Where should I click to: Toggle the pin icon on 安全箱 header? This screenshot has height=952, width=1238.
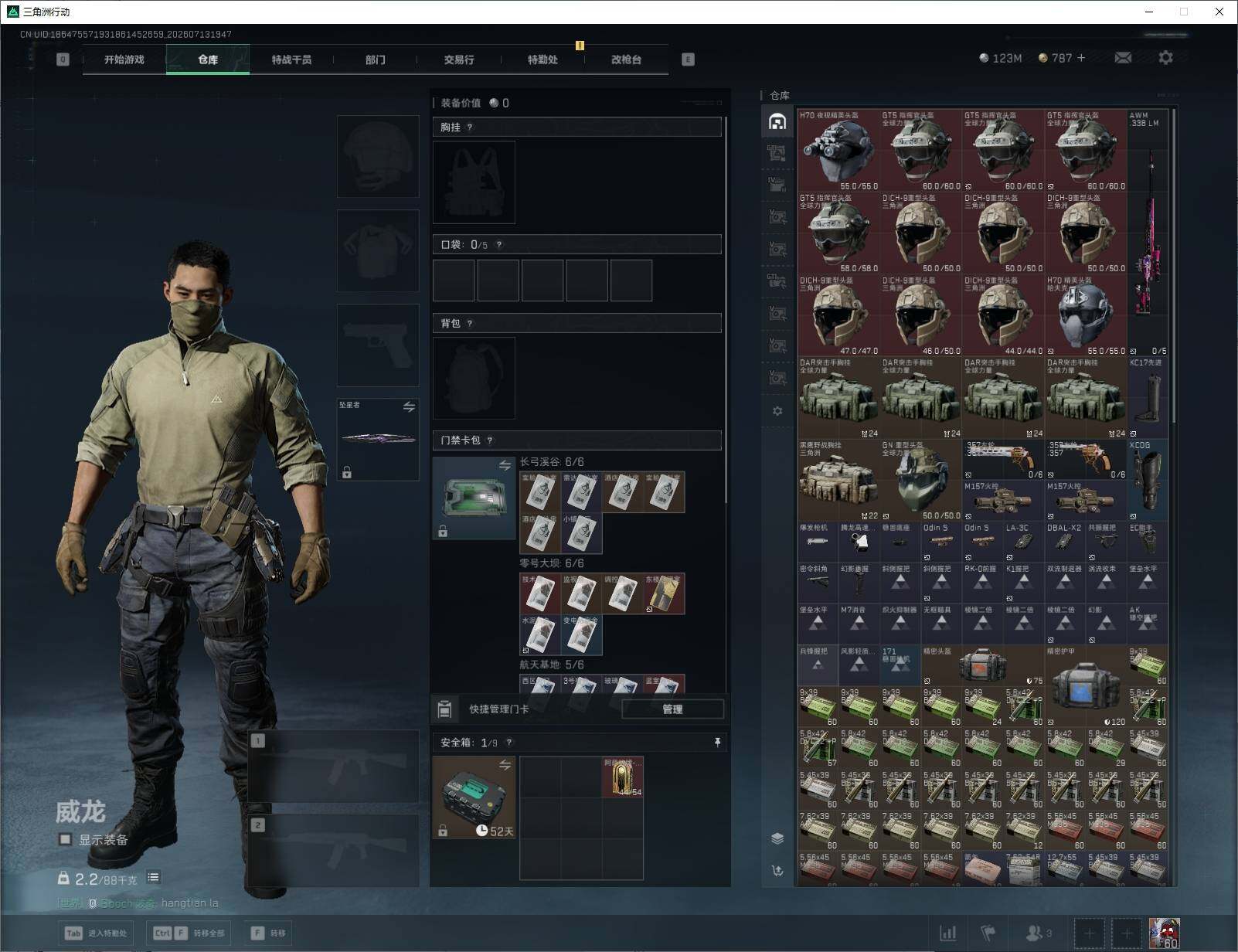717,742
